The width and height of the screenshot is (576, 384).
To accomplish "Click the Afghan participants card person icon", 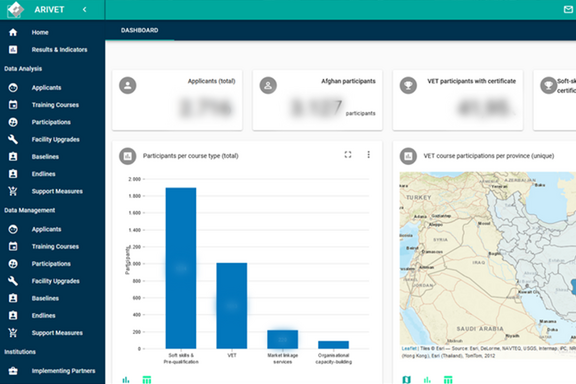I will pyautogui.click(x=268, y=85).
